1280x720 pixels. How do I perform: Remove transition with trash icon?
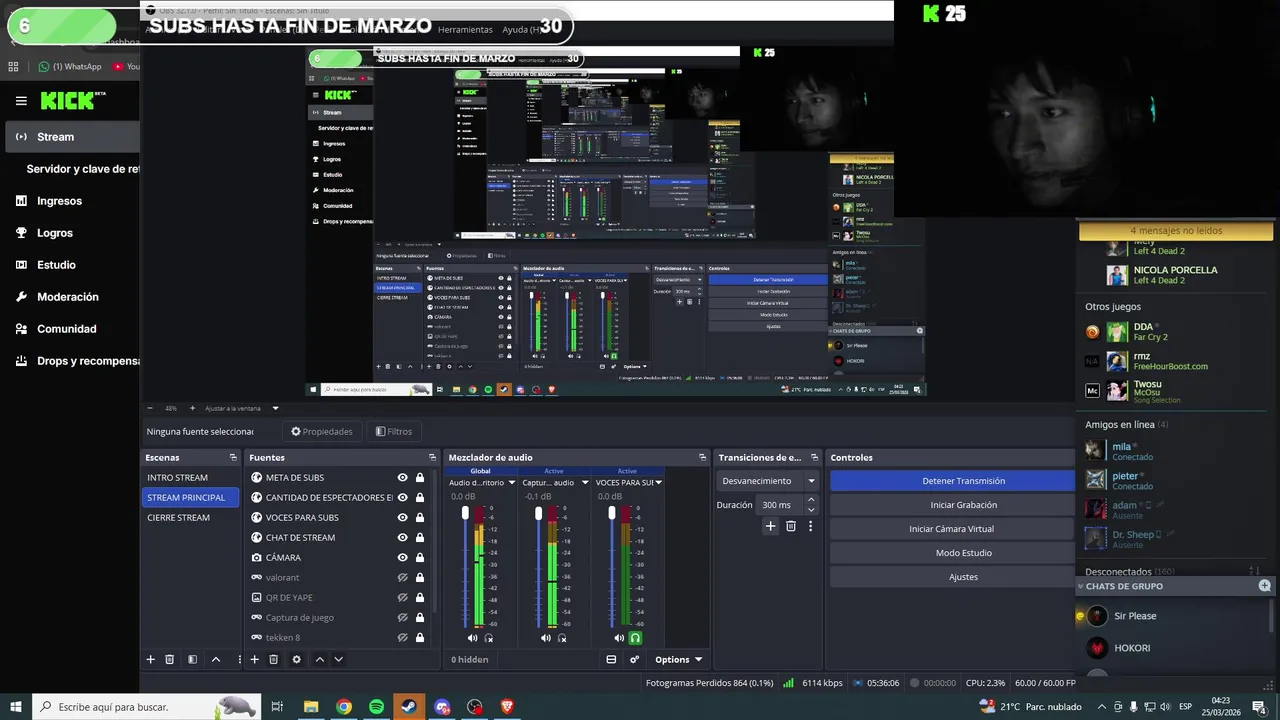click(791, 526)
